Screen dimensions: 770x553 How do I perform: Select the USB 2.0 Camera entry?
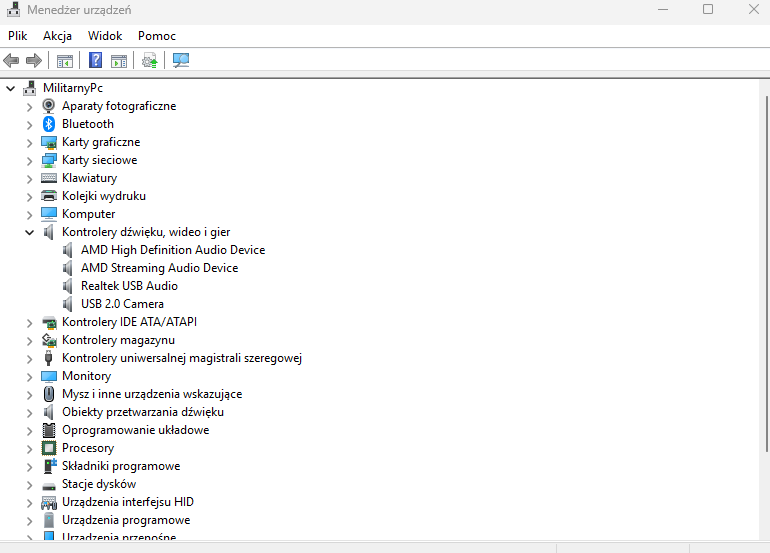point(122,304)
